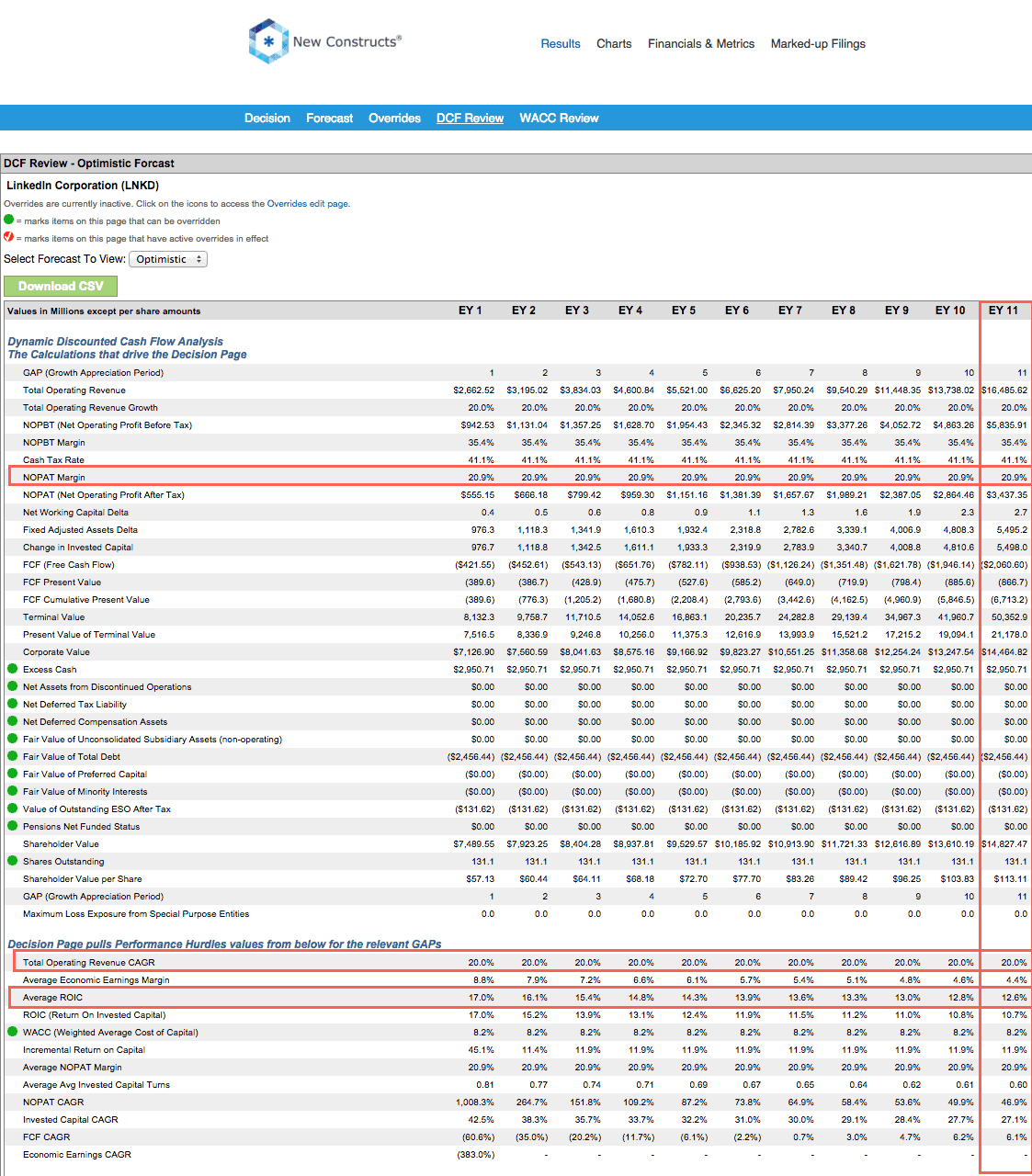Select the (383.0%) Economic Earnings CAGR value

[476, 1155]
